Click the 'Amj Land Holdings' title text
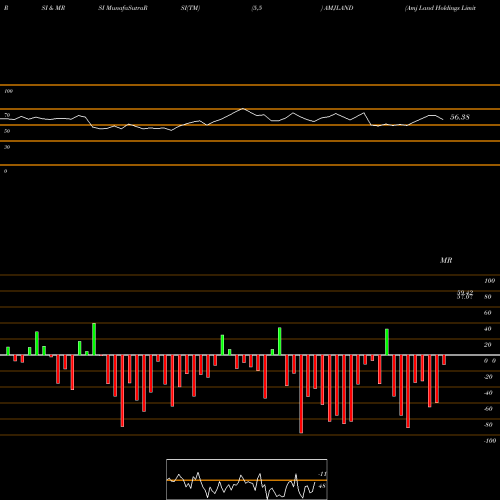 433,8
